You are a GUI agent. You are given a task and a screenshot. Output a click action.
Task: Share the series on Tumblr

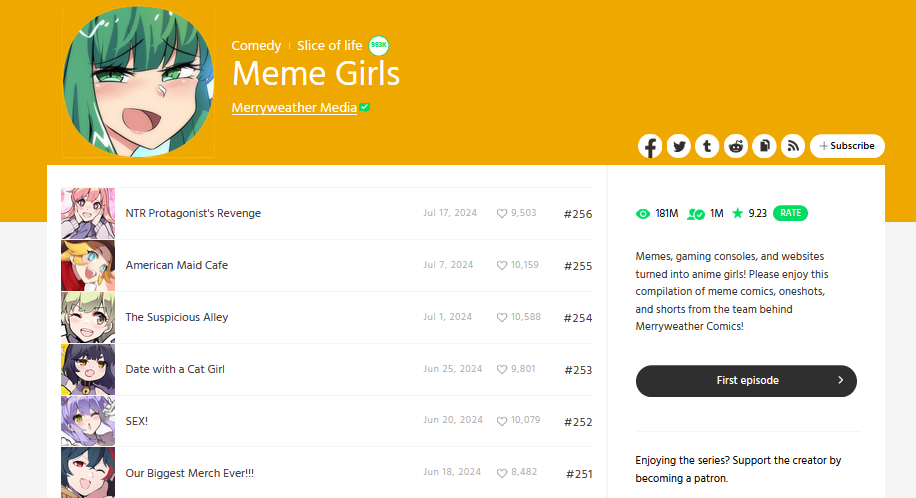[707, 146]
